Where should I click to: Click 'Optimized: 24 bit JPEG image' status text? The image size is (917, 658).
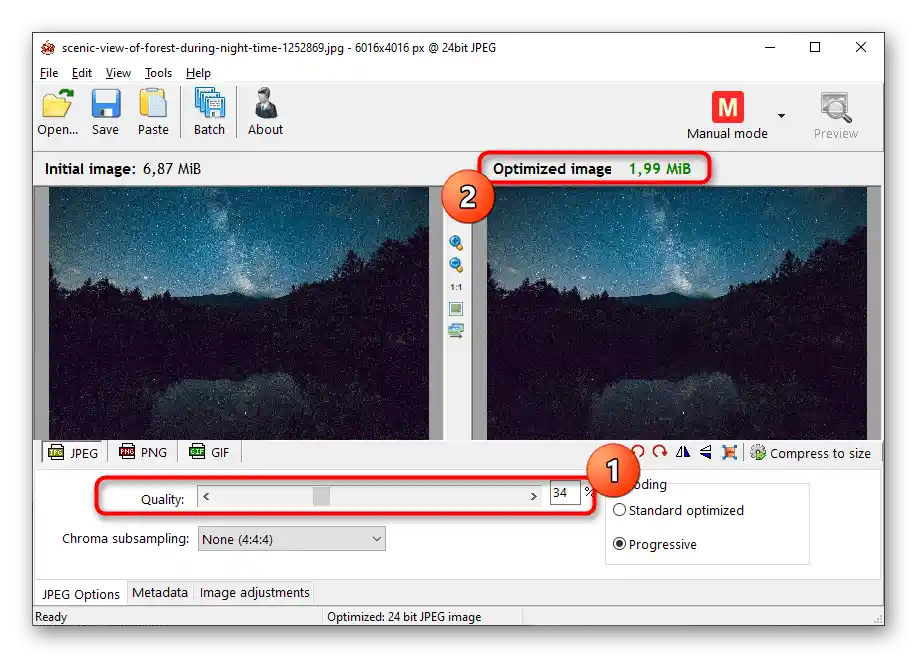[x=404, y=616]
